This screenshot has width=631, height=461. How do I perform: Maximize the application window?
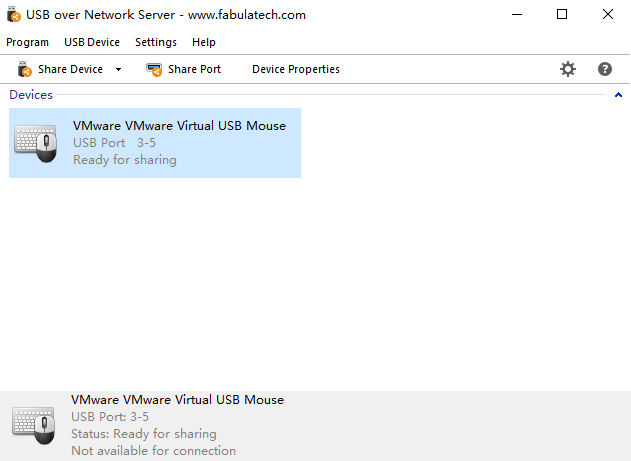562,15
